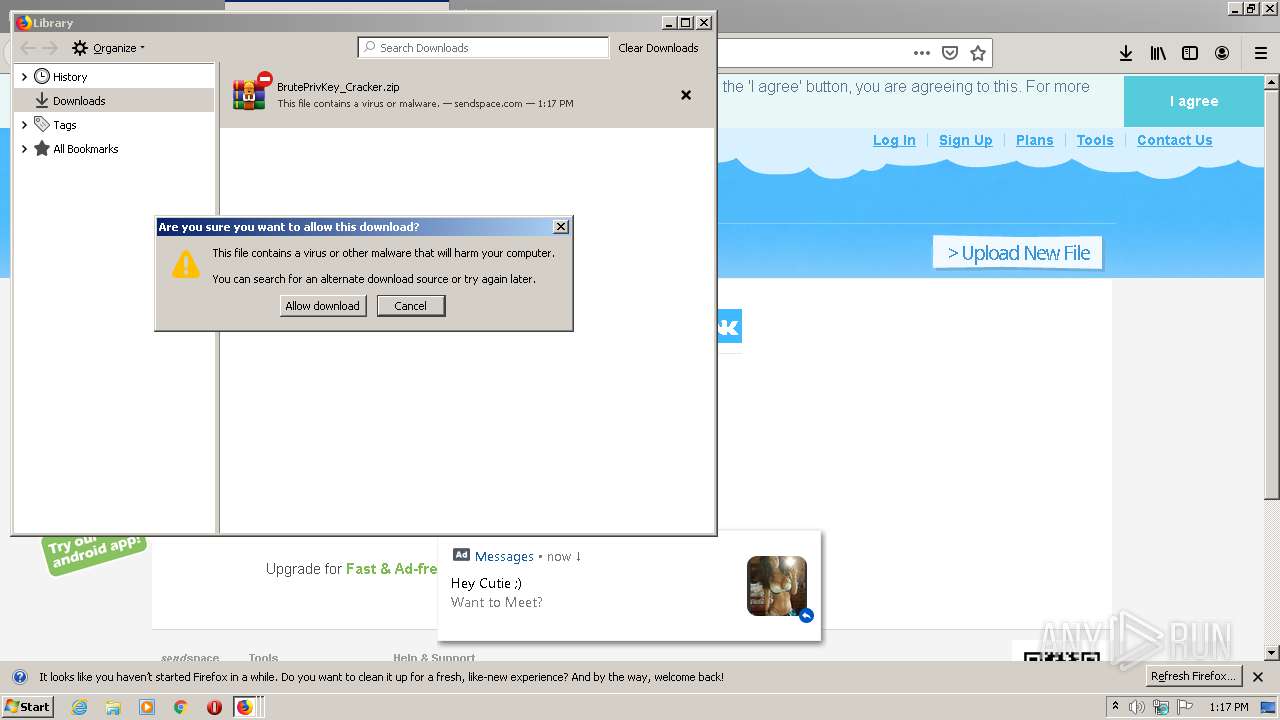Click Upload New File button

[1018, 253]
